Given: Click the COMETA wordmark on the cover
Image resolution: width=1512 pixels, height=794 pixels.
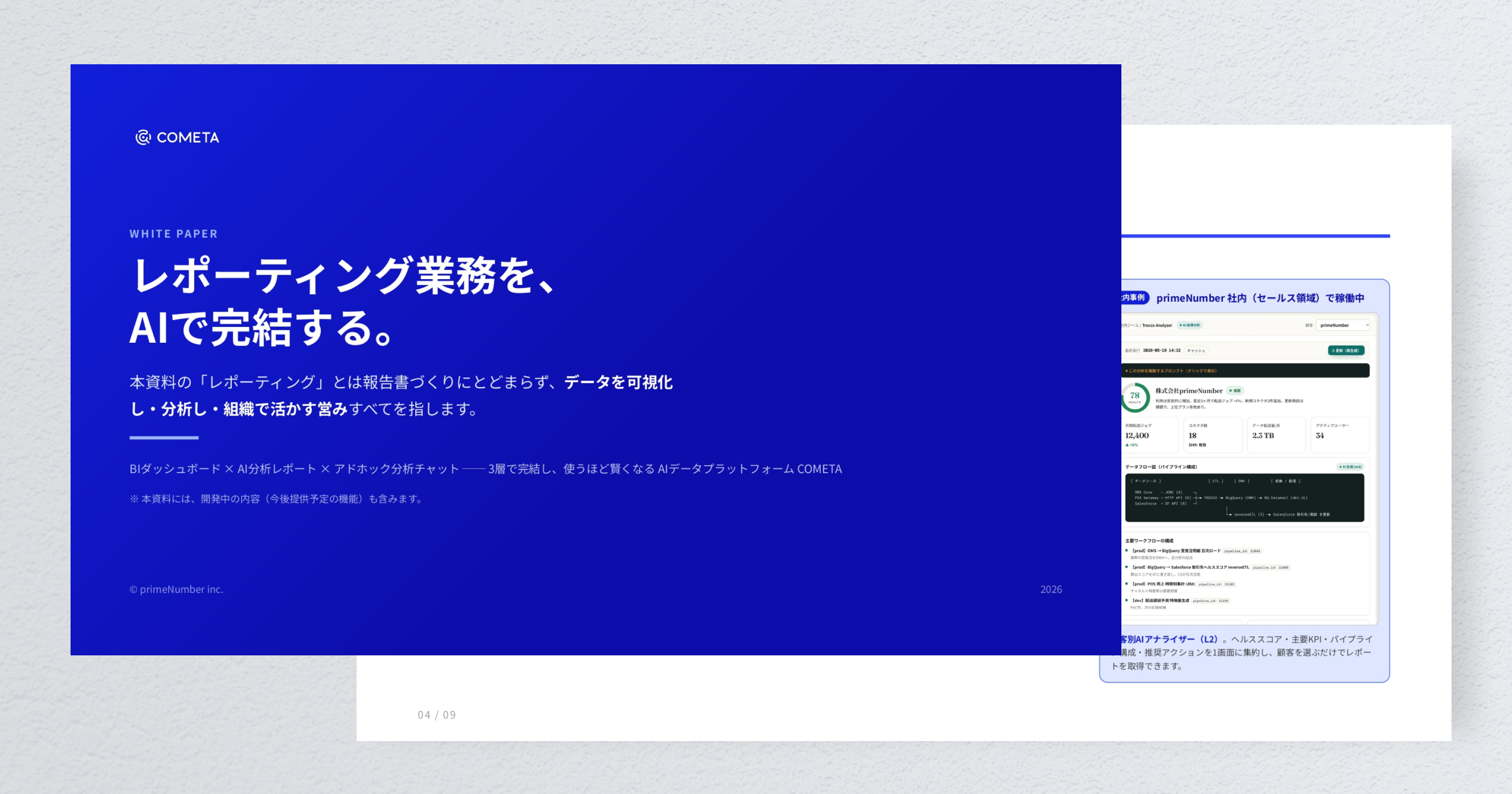Looking at the screenshot, I should click(188, 137).
